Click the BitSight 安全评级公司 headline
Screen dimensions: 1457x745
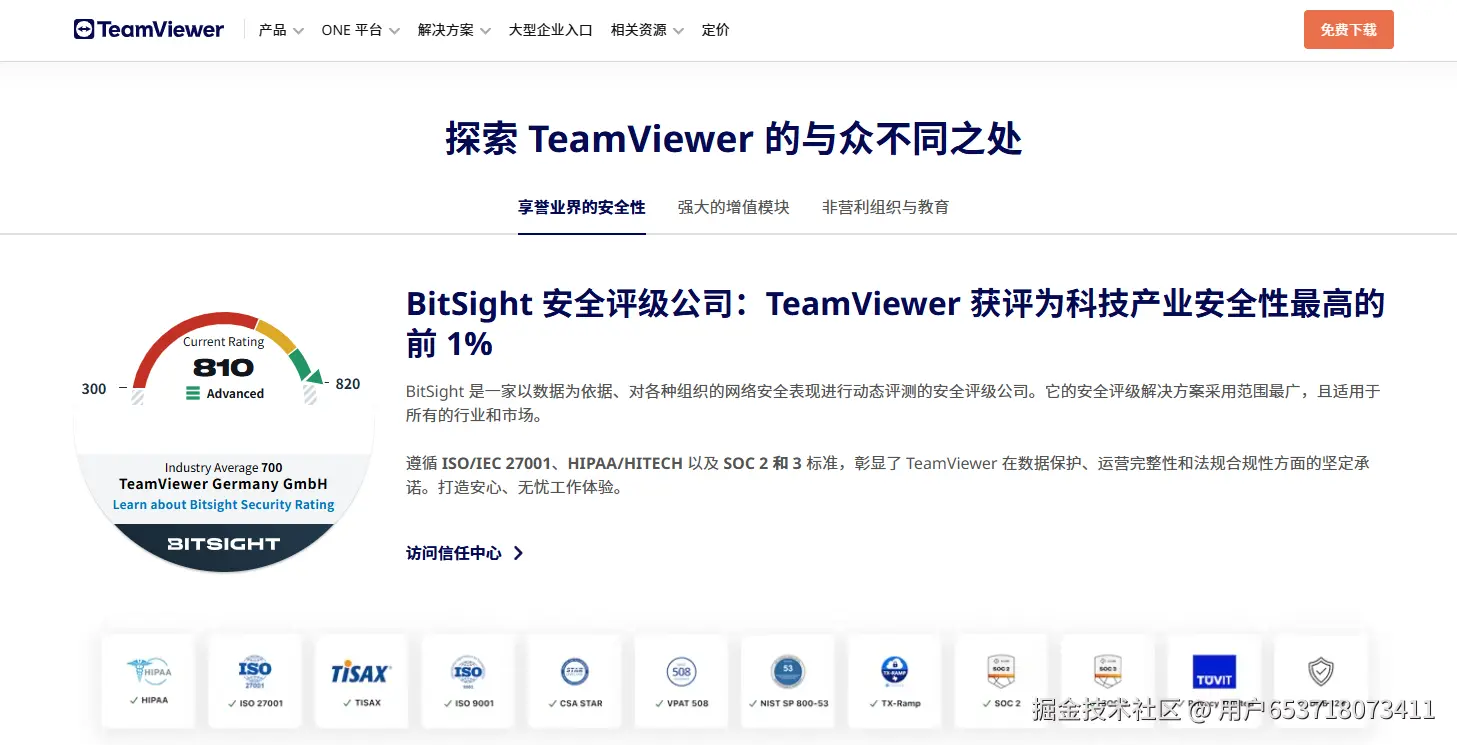(x=895, y=323)
